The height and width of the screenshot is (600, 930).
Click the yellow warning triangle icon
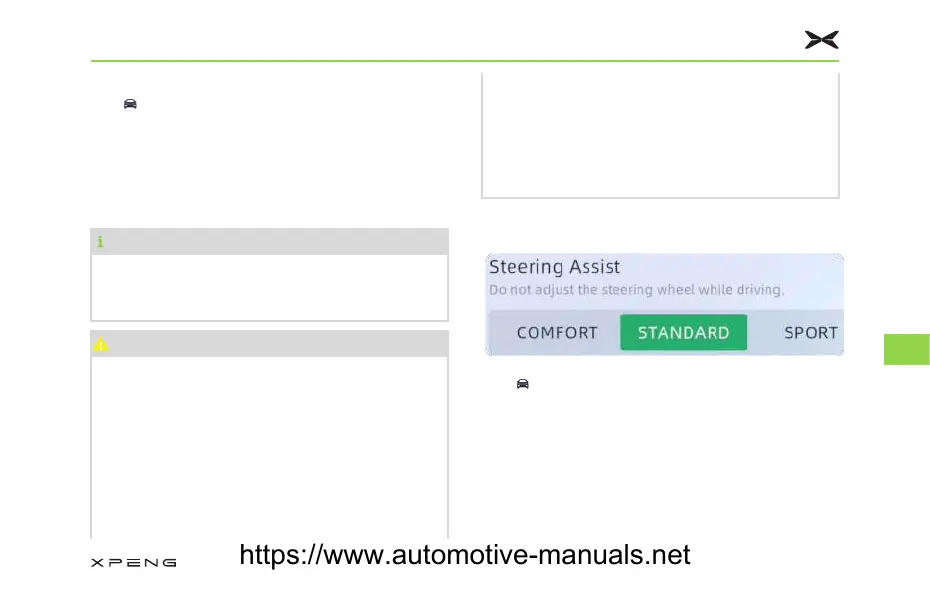point(100,344)
